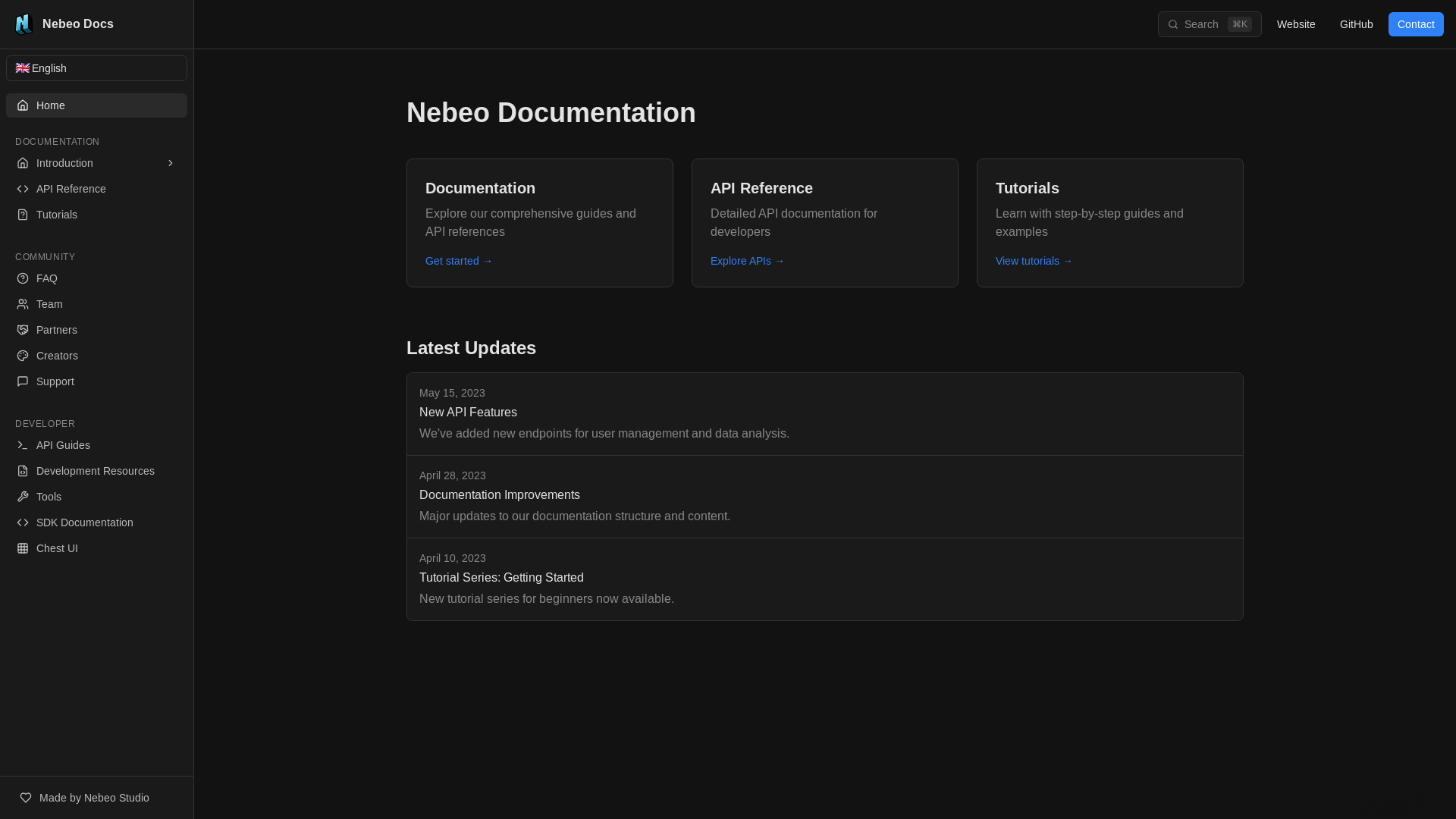Screen dimensions: 1456x819
Task: Open the English language selector
Action: [x=96, y=68]
